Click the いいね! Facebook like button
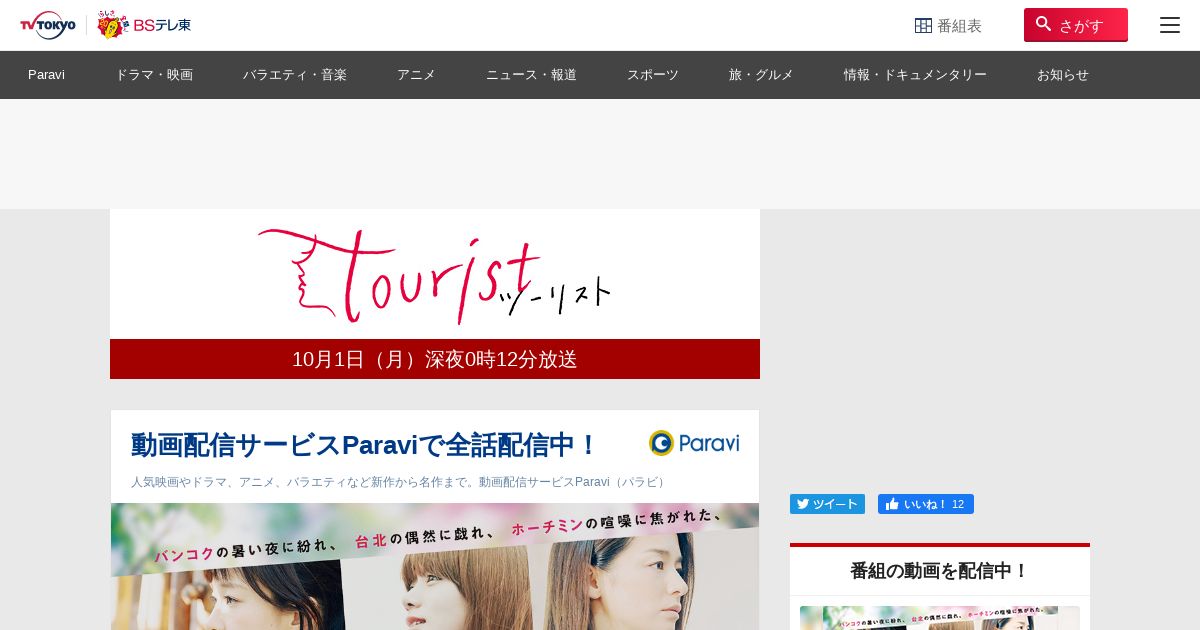The height and width of the screenshot is (630, 1200). tap(926, 504)
